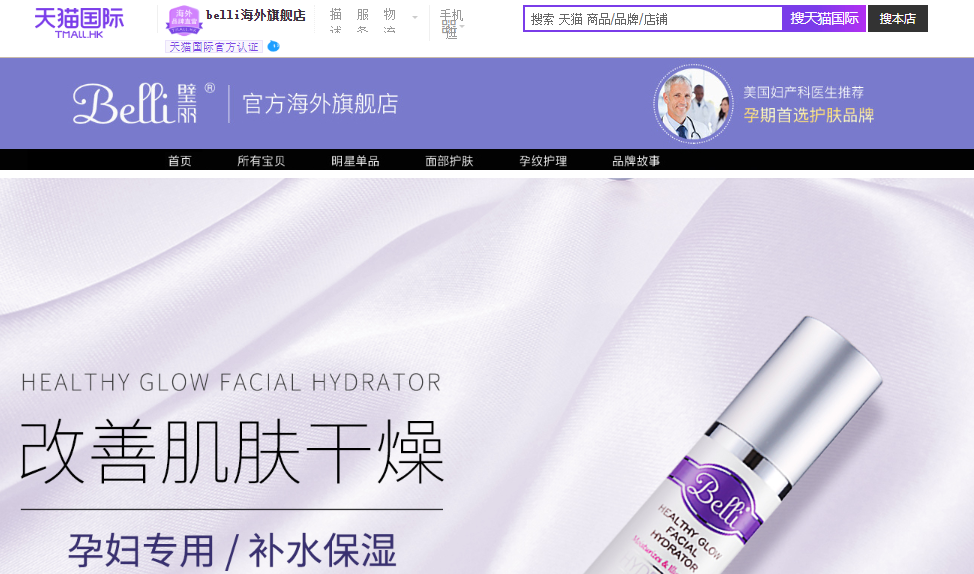
Task: Open the 所有宝贝 nav tab
Action: 261,161
